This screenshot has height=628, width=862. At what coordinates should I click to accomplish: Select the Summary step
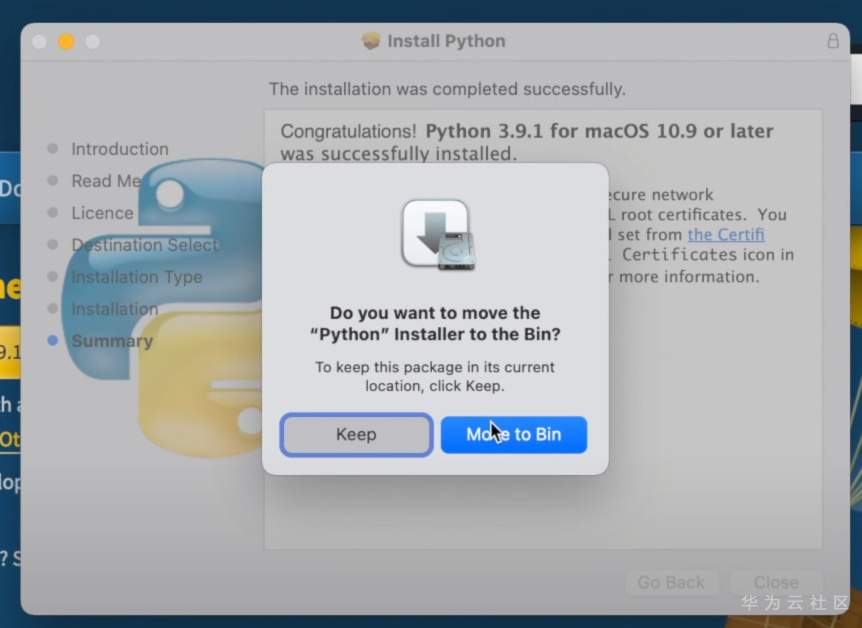(112, 341)
